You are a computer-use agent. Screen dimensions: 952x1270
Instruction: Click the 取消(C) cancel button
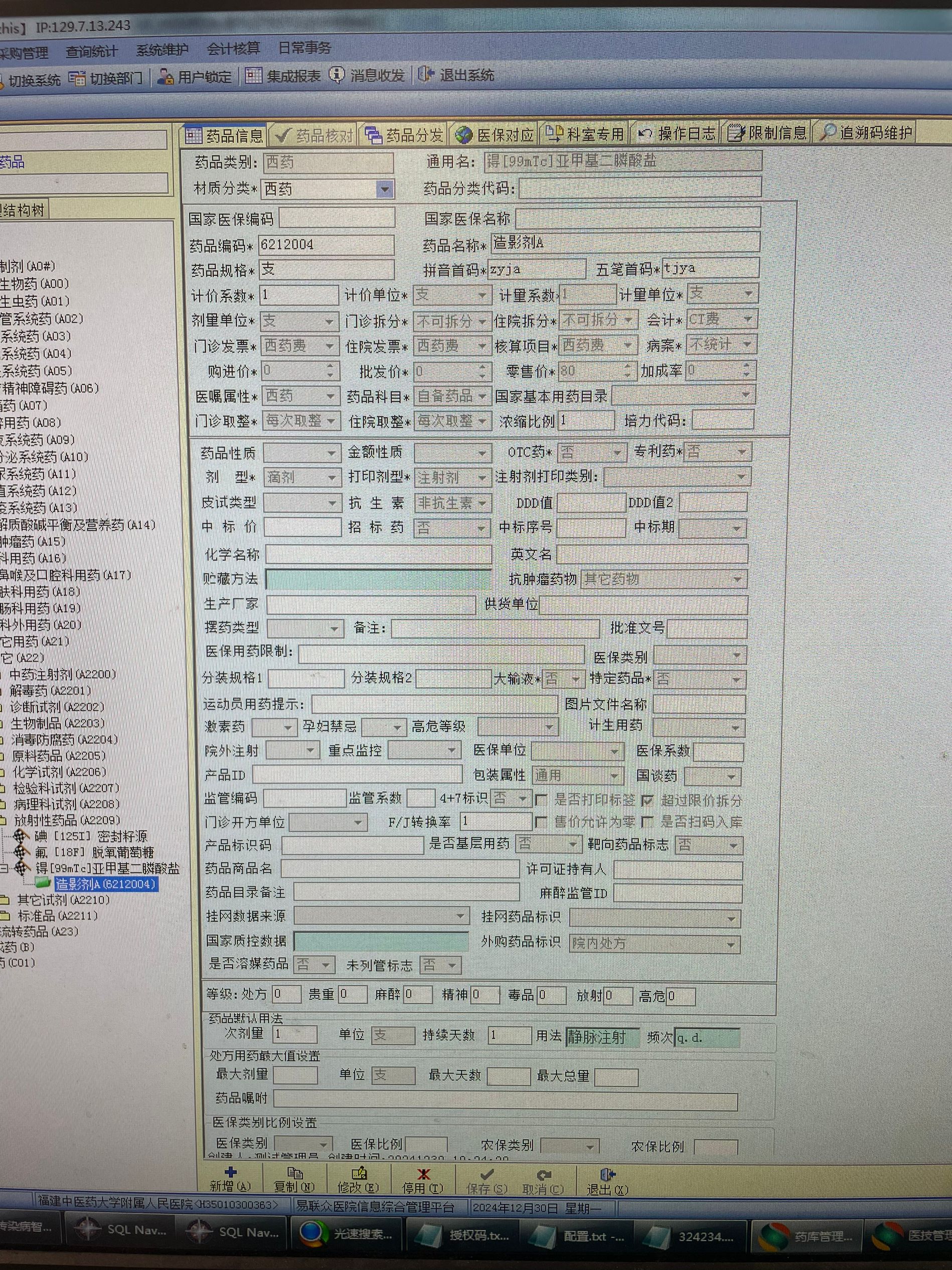click(543, 1182)
